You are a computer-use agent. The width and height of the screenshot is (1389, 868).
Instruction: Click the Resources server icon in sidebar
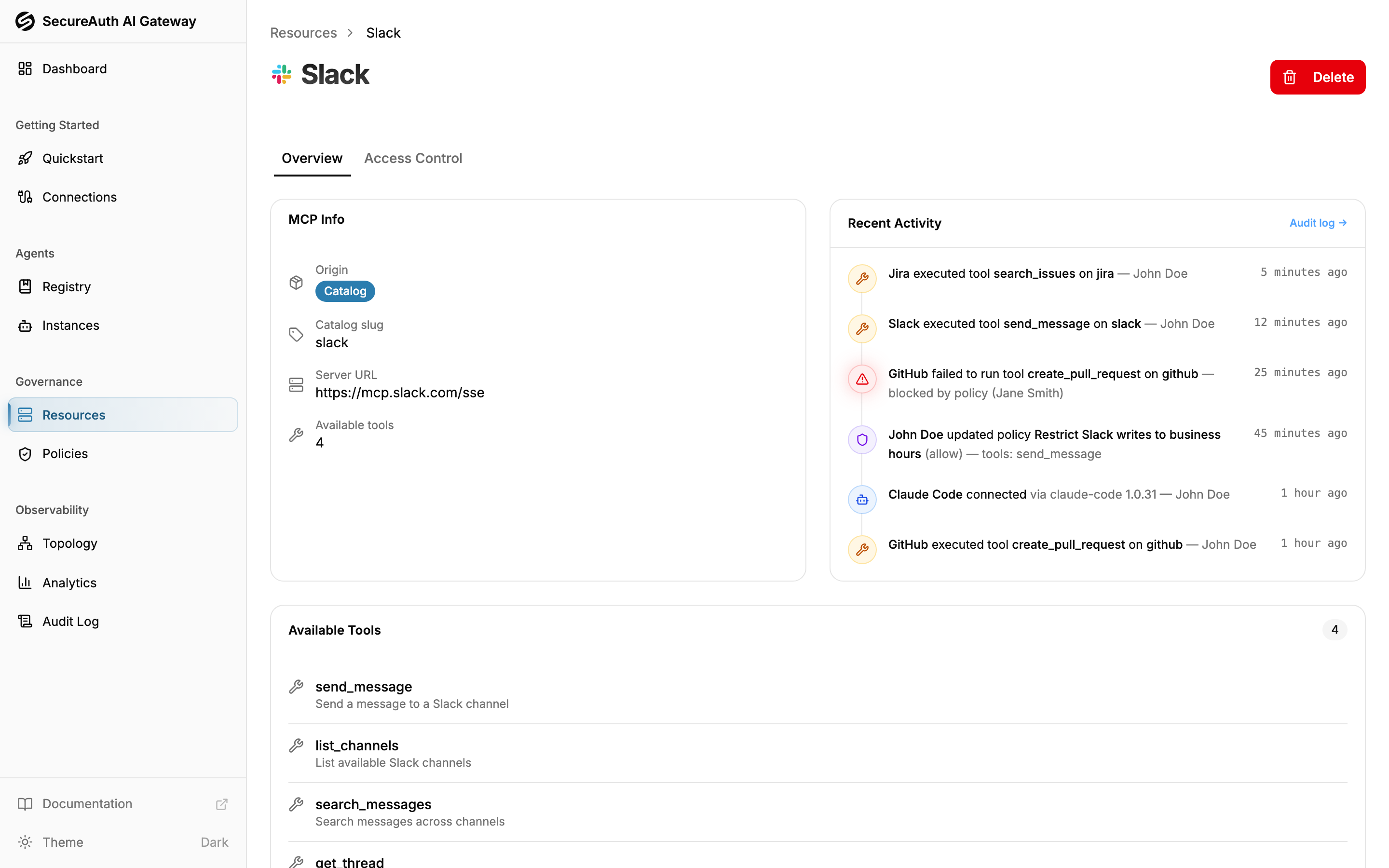25,415
